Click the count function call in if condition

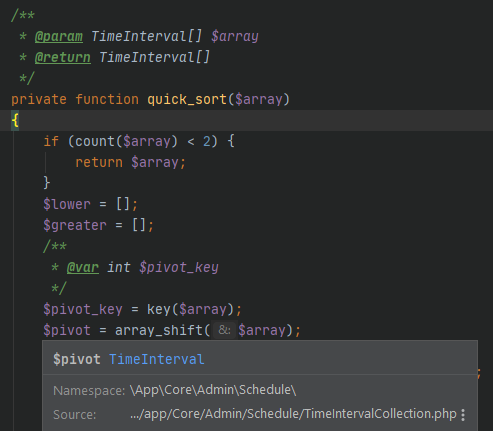(95, 141)
